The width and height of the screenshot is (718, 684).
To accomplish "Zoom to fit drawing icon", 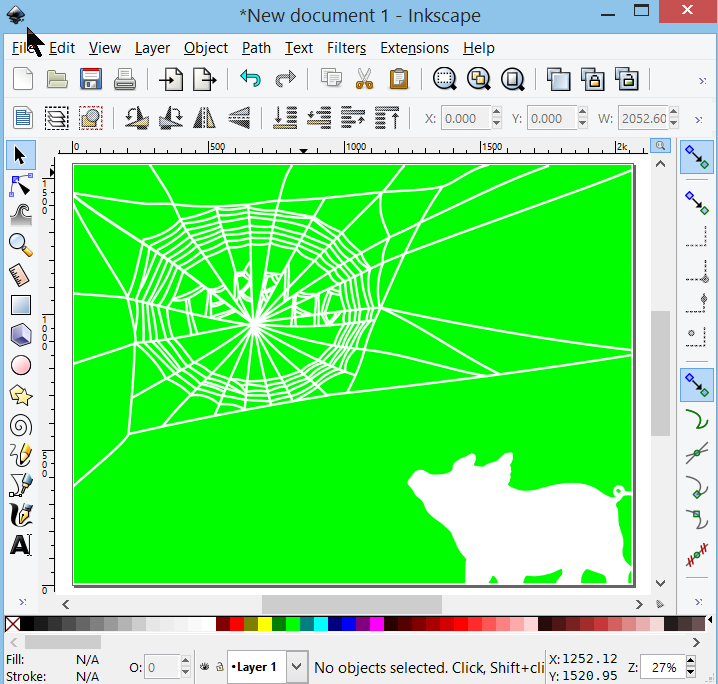I will [x=479, y=79].
